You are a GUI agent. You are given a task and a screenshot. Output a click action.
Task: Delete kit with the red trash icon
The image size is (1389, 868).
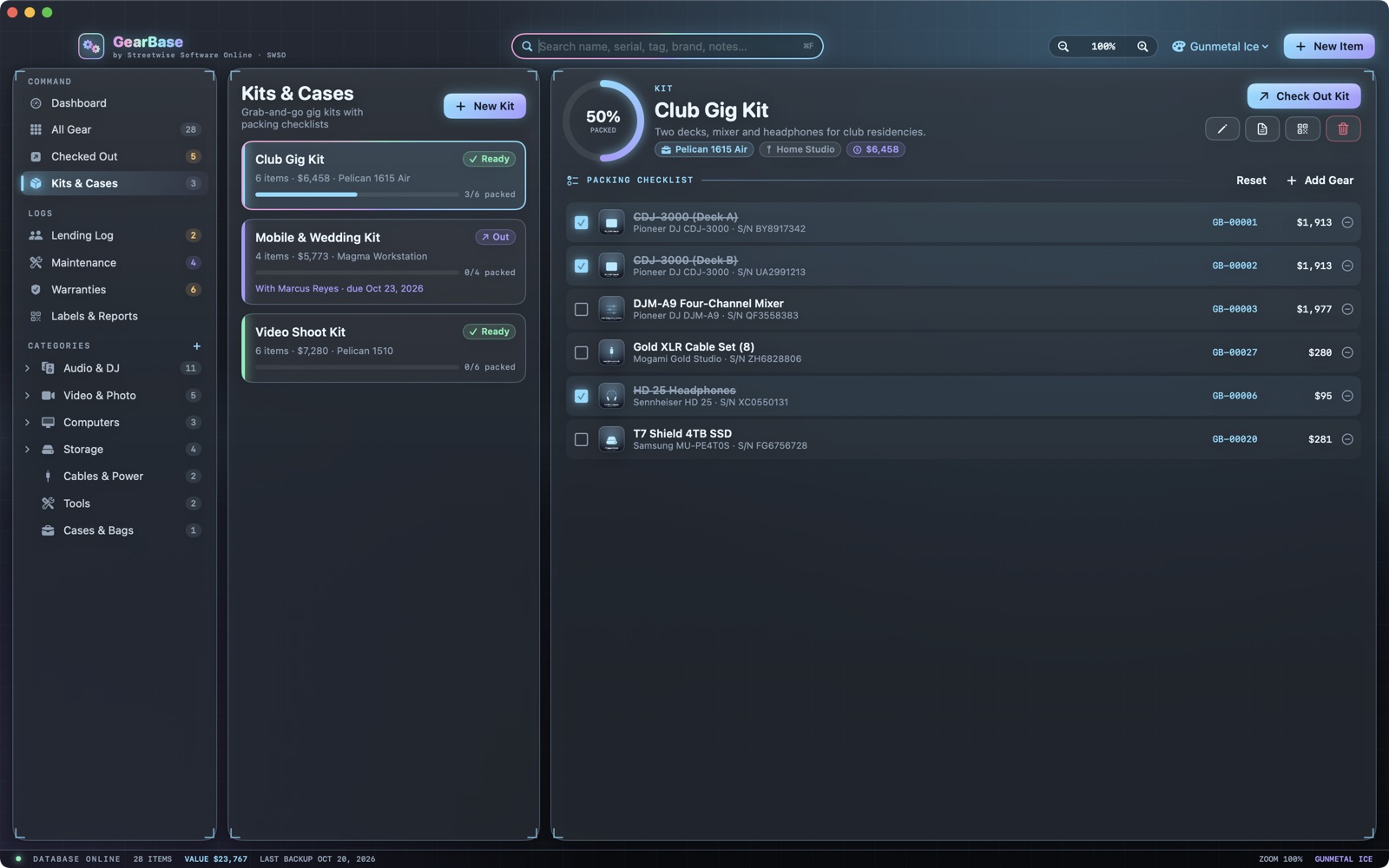1343,128
